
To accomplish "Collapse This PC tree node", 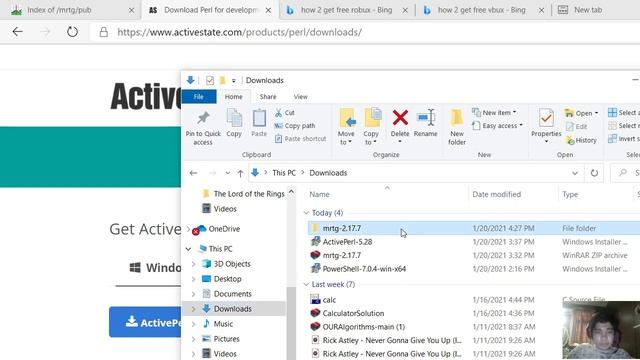I will (188, 249).
